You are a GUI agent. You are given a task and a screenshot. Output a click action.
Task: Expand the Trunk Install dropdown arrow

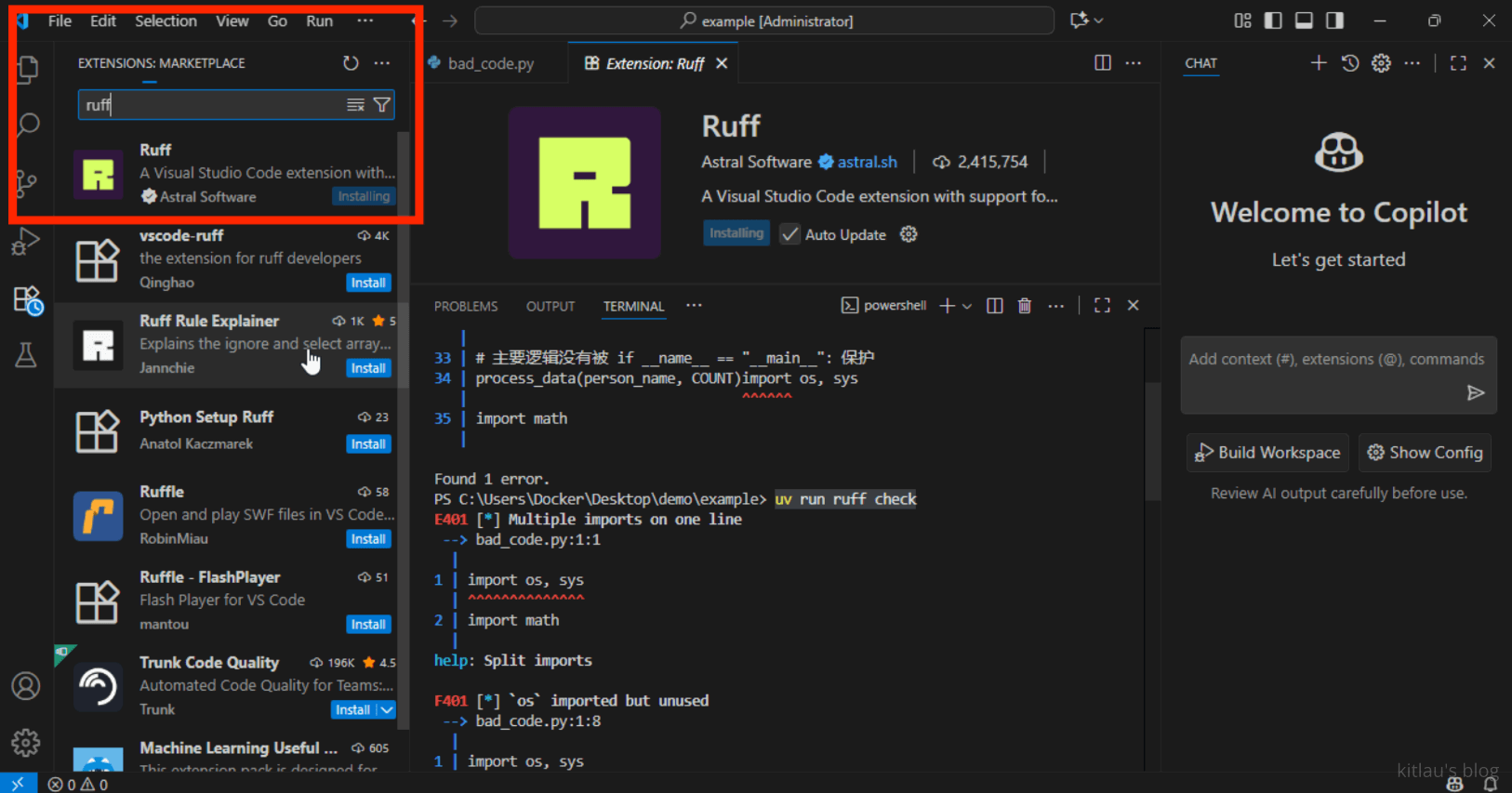(x=387, y=710)
